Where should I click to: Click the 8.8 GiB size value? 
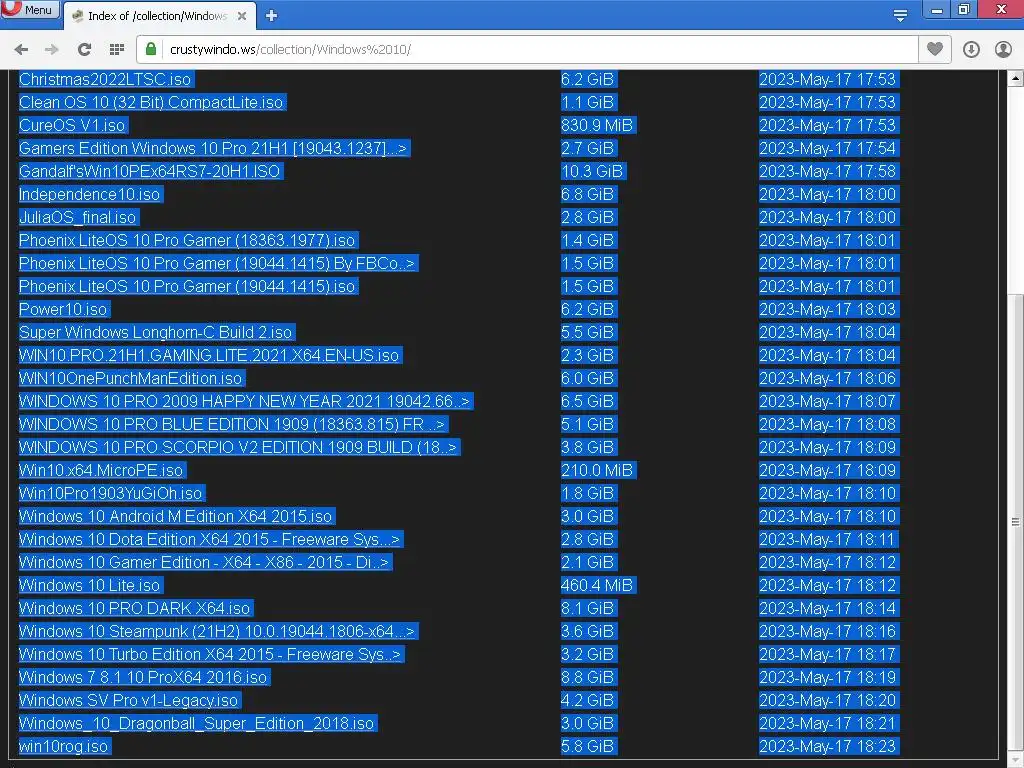pyautogui.click(x=588, y=677)
